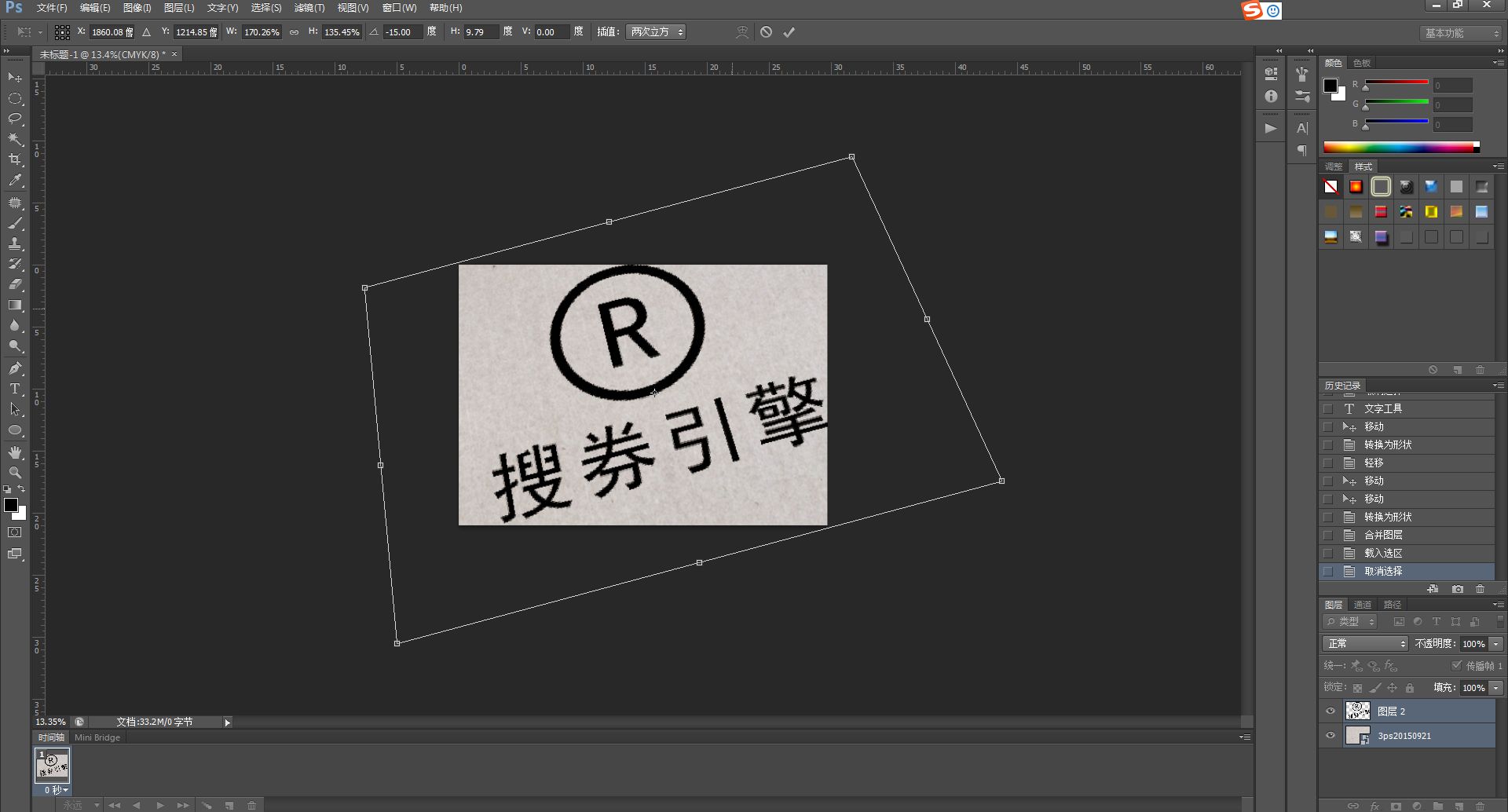Select the Pen tool
The image size is (1508, 812).
click(15, 368)
